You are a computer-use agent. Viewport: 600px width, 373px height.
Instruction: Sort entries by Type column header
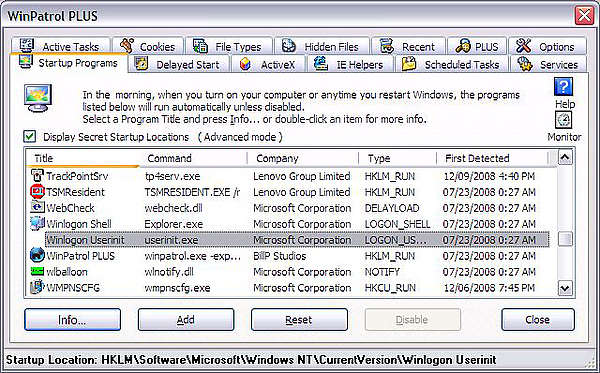(x=397, y=158)
